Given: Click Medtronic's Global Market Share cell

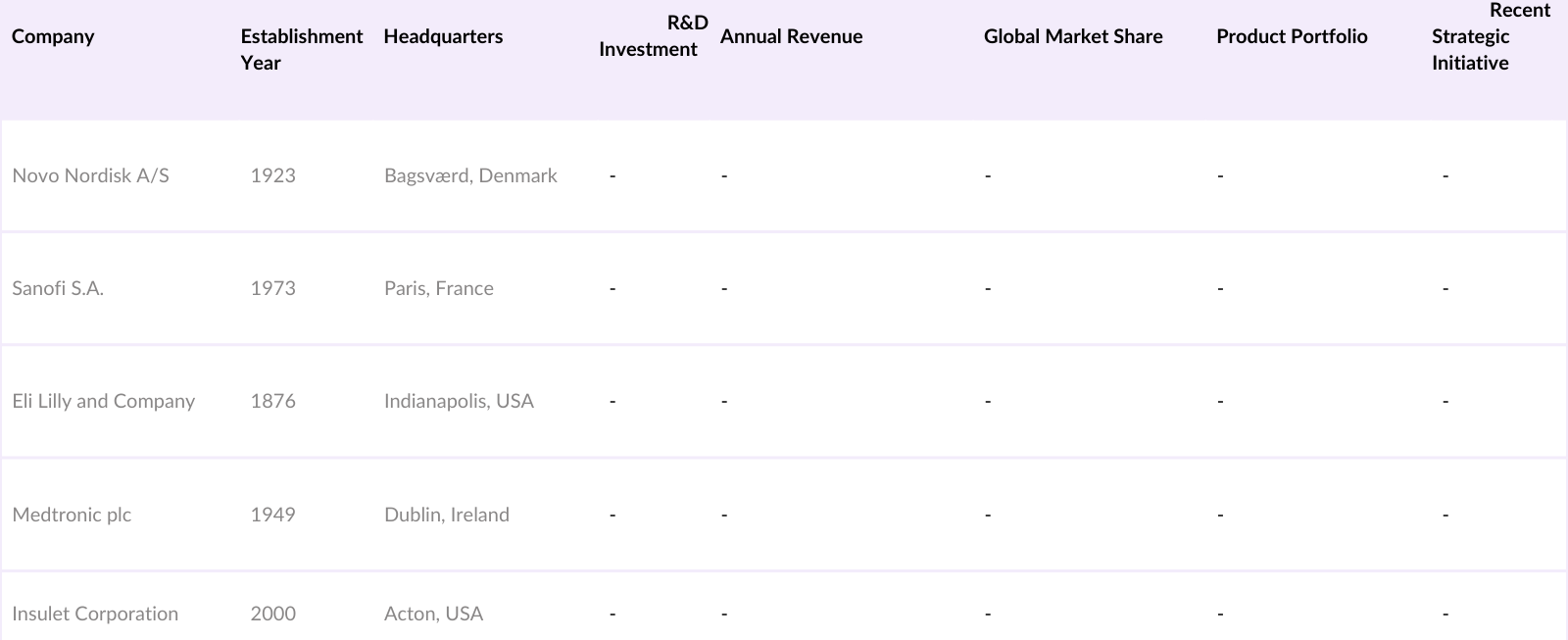Looking at the screenshot, I should [988, 515].
